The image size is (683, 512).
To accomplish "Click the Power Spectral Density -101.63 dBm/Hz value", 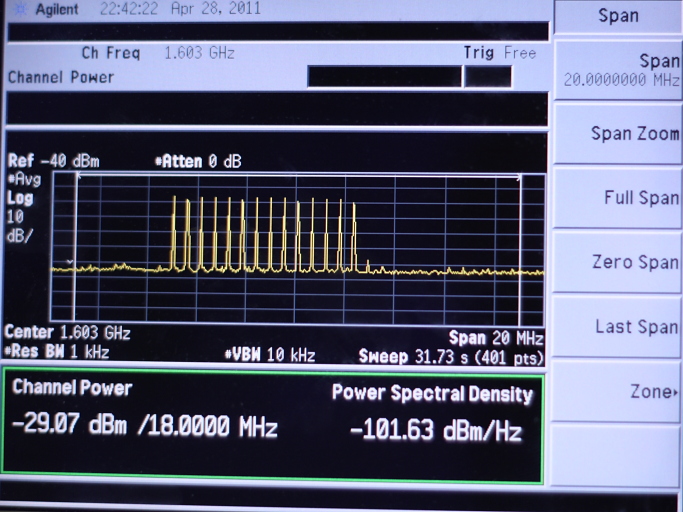I will click(435, 431).
